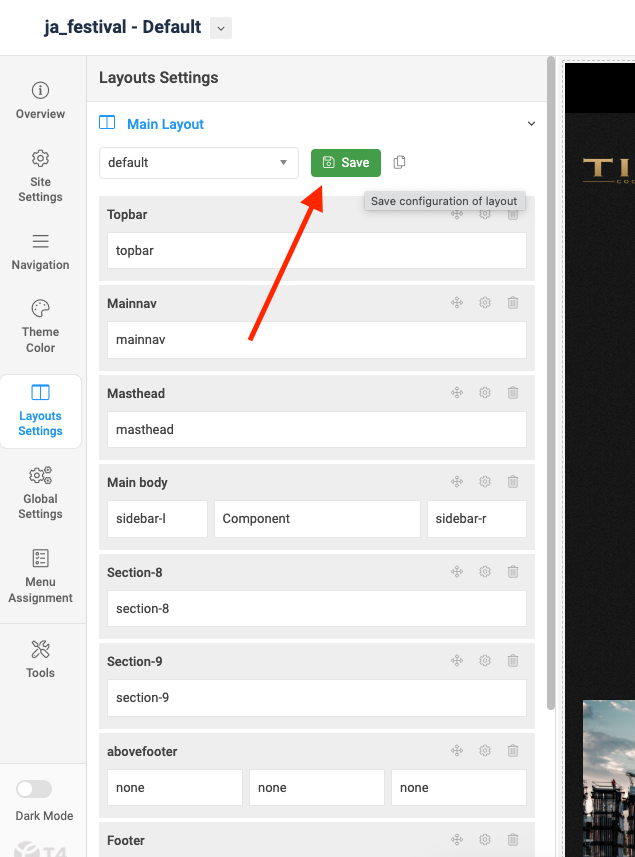635x857 pixels.
Task: Delete the abovefooter row with trash icon
Action: [x=513, y=751]
